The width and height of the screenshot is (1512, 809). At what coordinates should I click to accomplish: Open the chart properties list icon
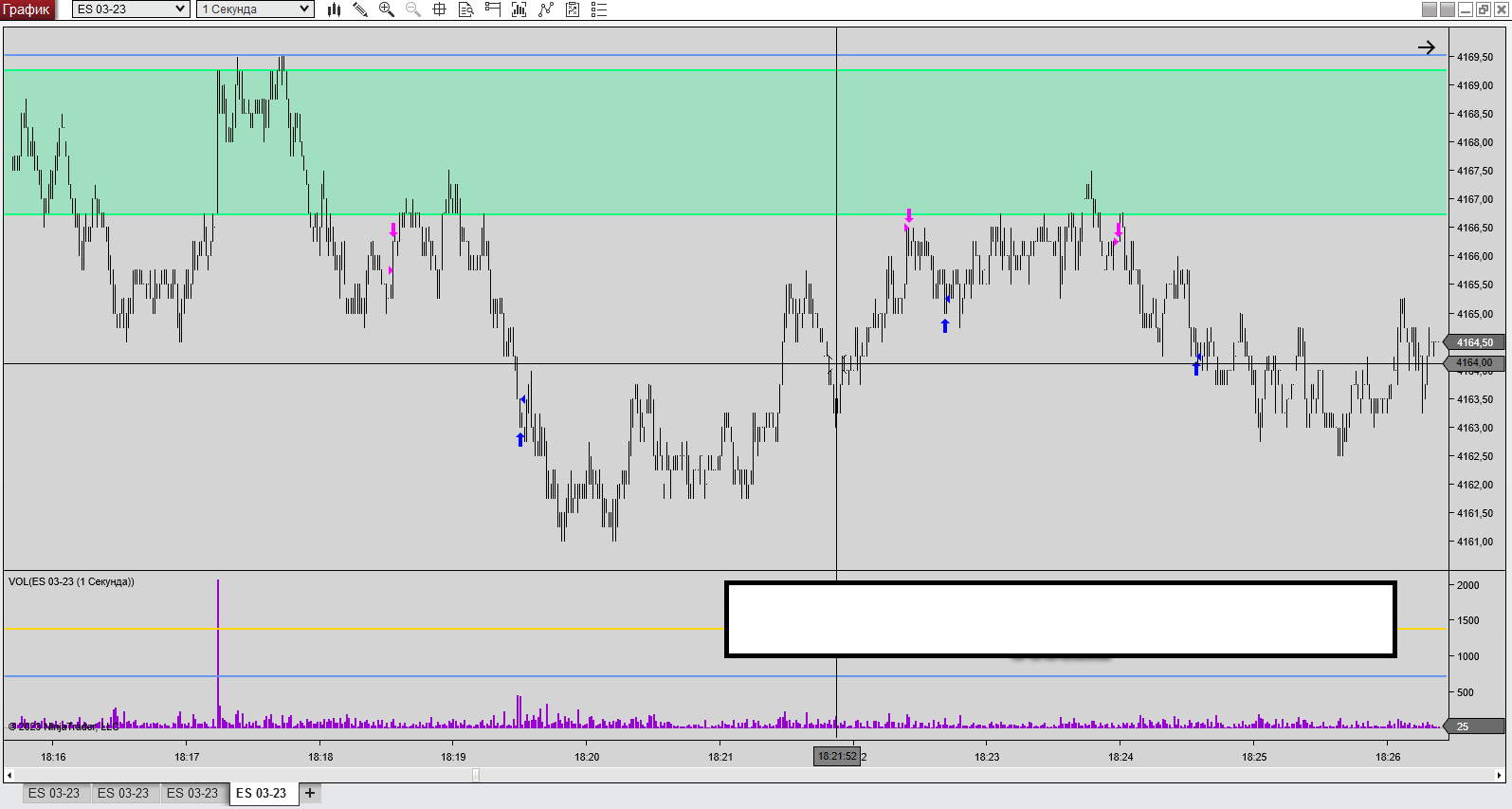coord(598,9)
